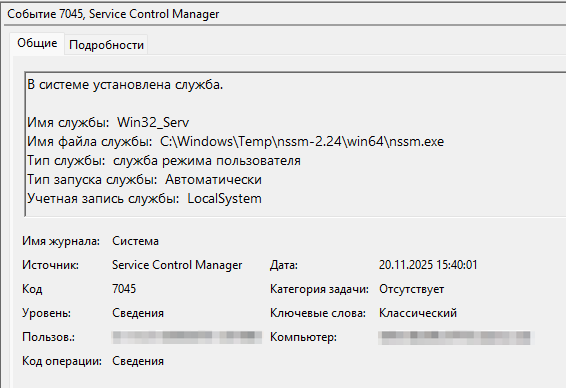This screenshot has width=566, height=388.
Task: Click the line 'В системе установлена служба.'
Action: (125, 85)
